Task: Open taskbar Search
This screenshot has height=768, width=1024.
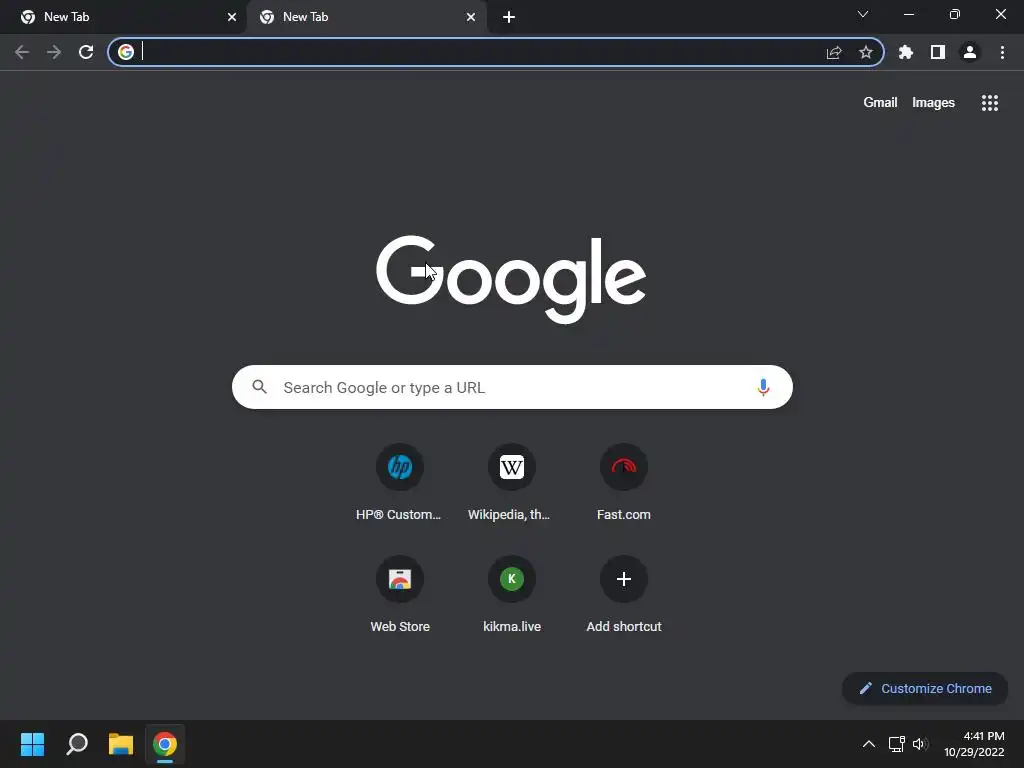Action: pyautogui.click(x=77, y=744)
